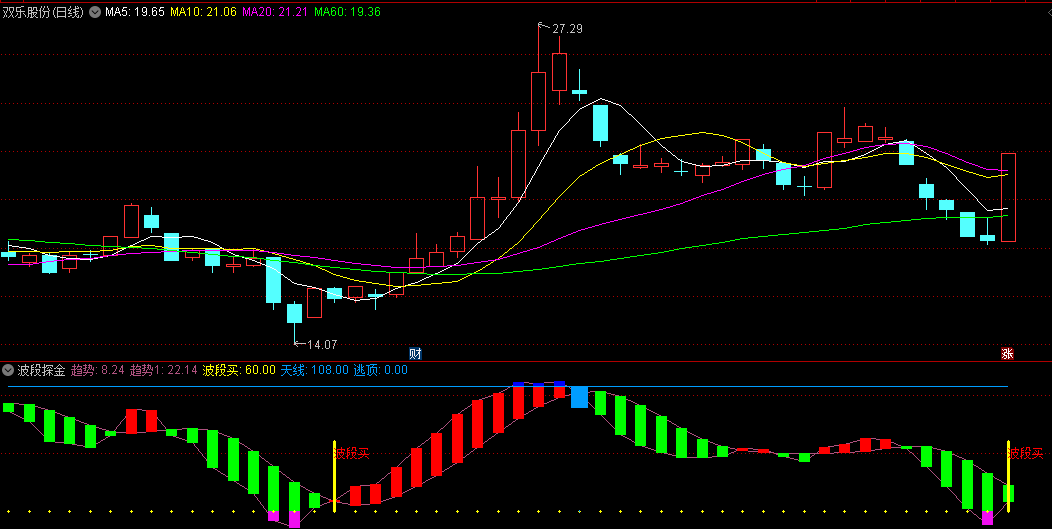Click the 趋势1: 22.14 value label
Image resolution: width=1052 pixels, height=529 pixels.
164,370
